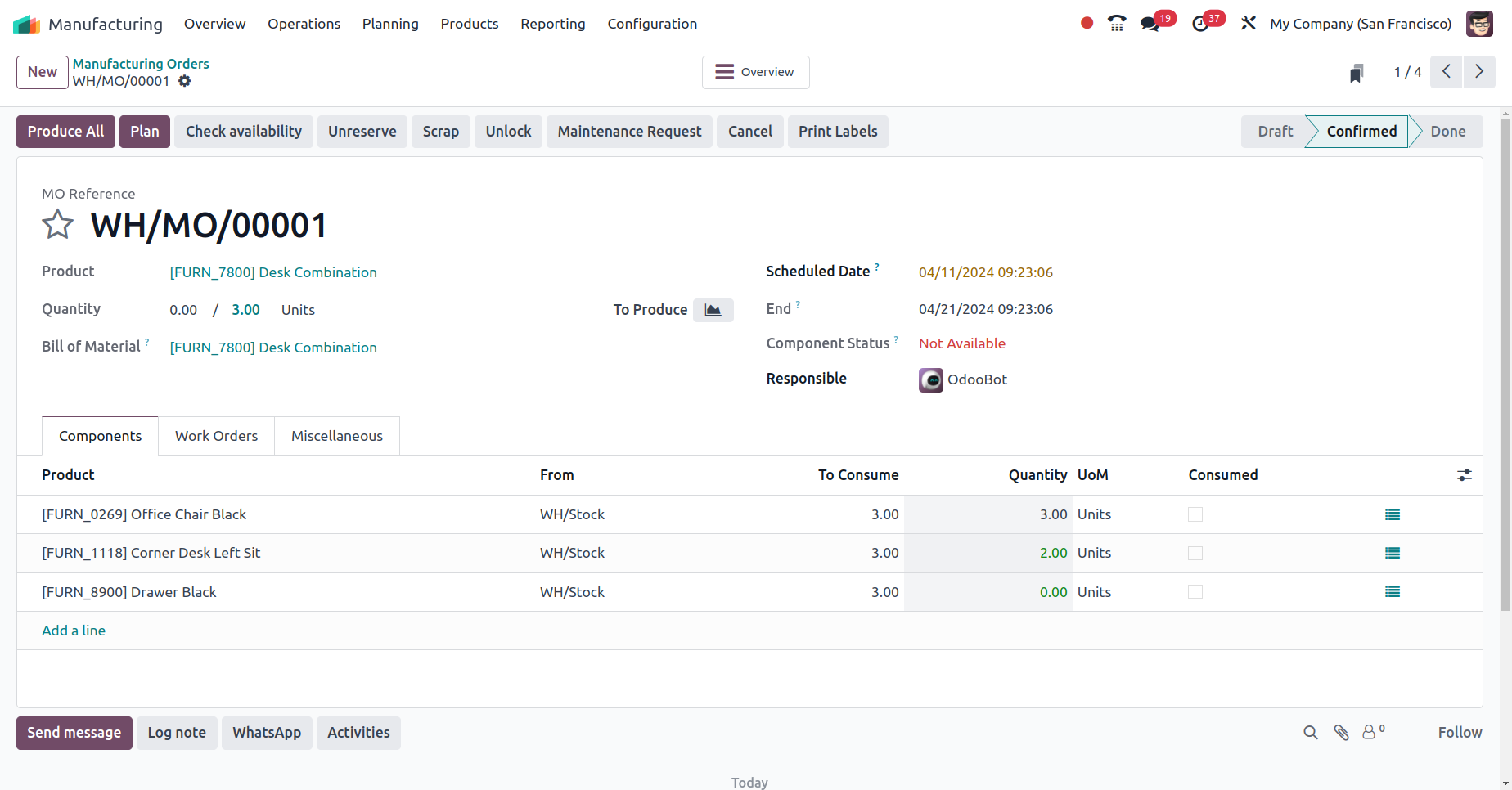1512x790 pixels.
Task: Mark WH/MO/00001 as favorite with the star
Action: (x=57, y=224)
